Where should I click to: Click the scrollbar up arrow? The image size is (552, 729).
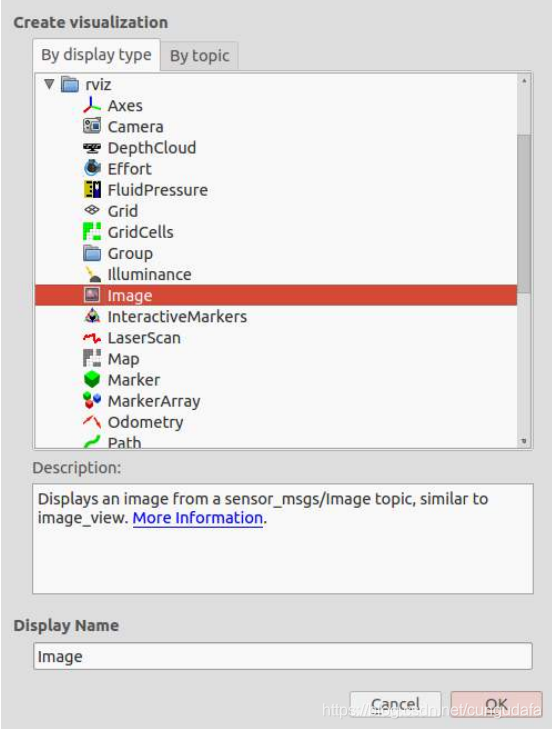(x=524, y=80)
